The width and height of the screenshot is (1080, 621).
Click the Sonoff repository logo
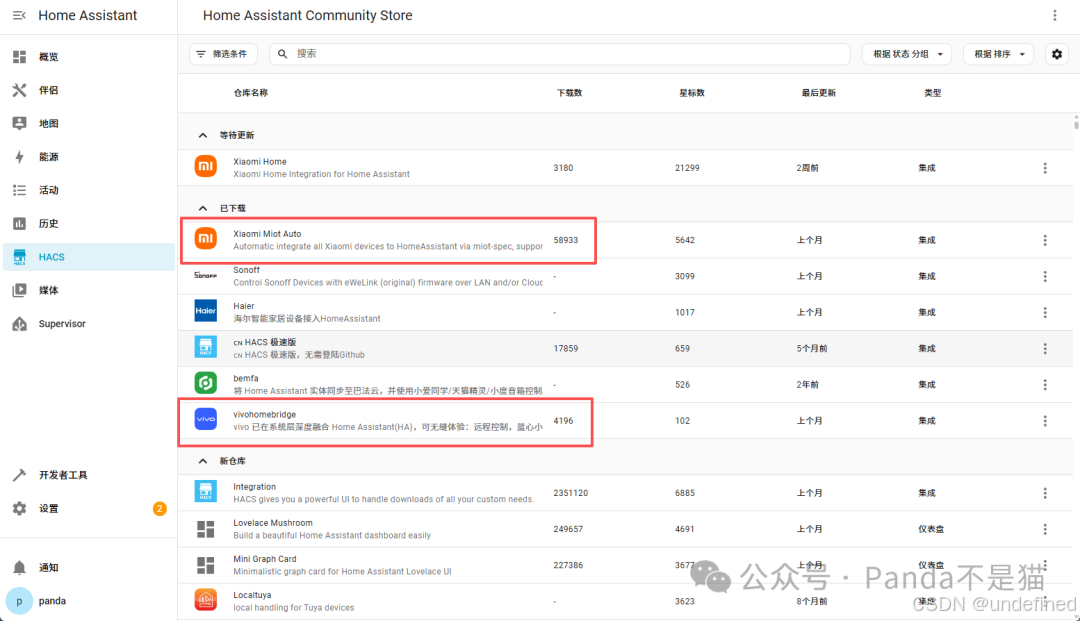click(205, 275)
